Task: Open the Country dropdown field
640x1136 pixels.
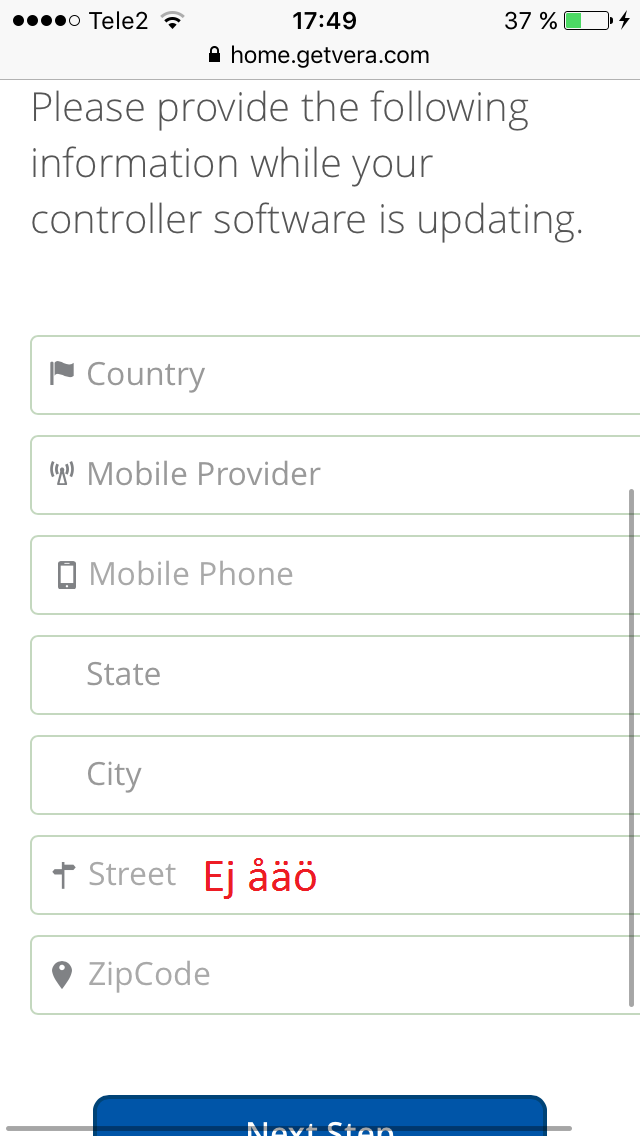Action: (x=335, y=375)
